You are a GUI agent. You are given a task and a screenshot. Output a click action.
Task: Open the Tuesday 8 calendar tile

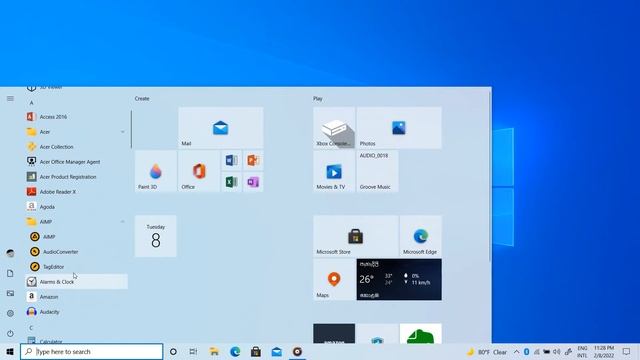[x=156, y=236]
